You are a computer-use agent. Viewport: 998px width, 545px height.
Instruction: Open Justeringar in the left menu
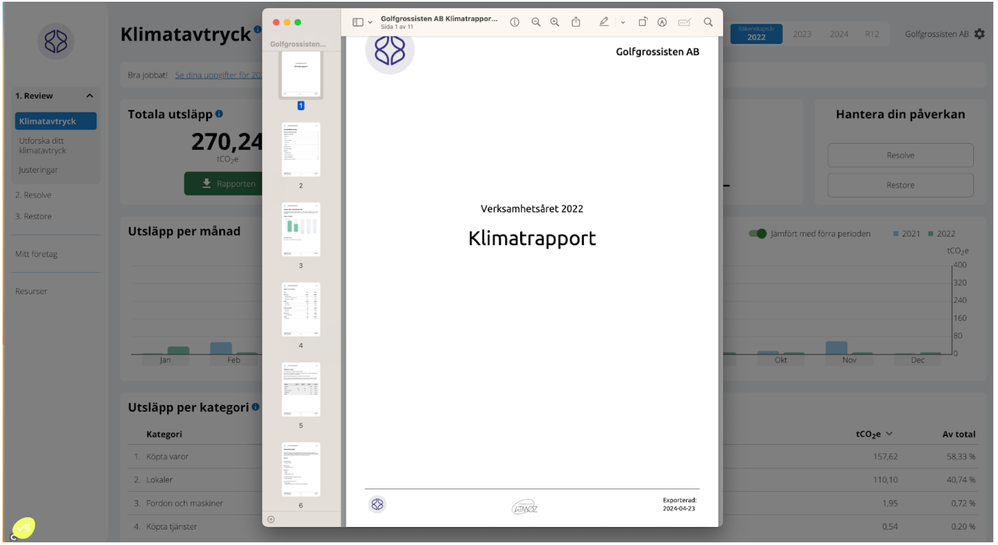[x=38, y=170]
